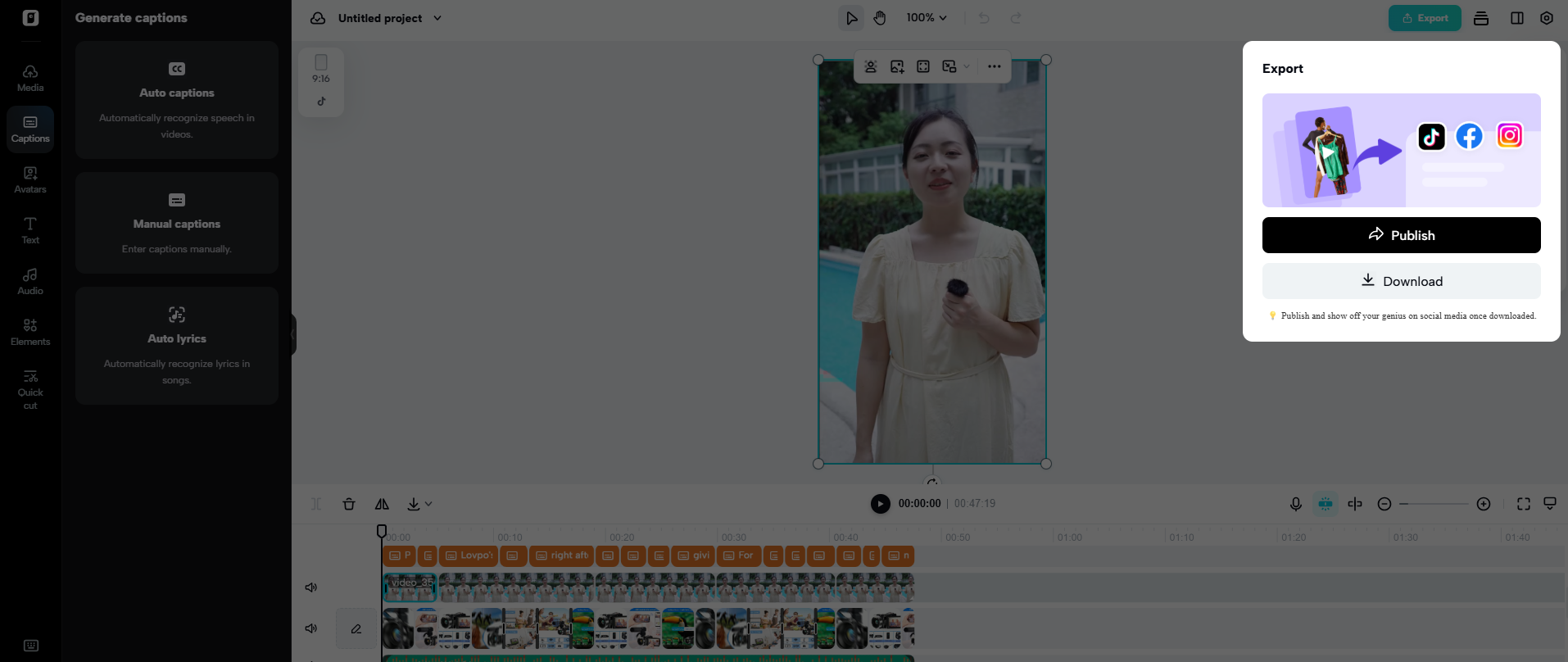The width and height of the screenshot is (1568, 662).
Task: Open keyboard shortcuts icon at sidebar bottom
Action: [x=30, y=646]
